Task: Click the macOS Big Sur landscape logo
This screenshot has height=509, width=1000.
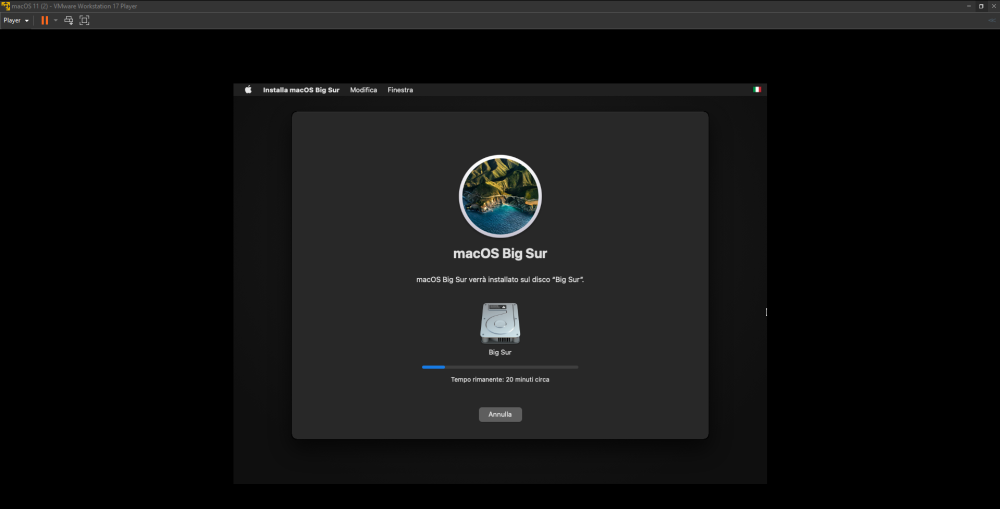Action: pyautogui.click(x=500, y=196)
